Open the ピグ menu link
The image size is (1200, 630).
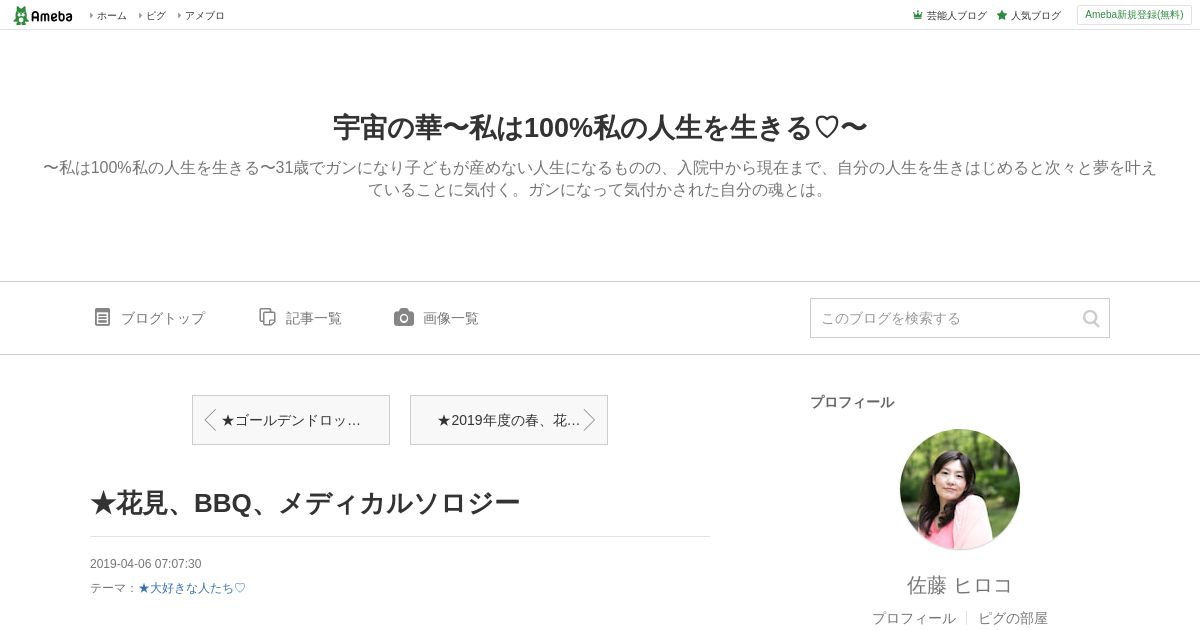pyautogui.click(x=155, y=15)
